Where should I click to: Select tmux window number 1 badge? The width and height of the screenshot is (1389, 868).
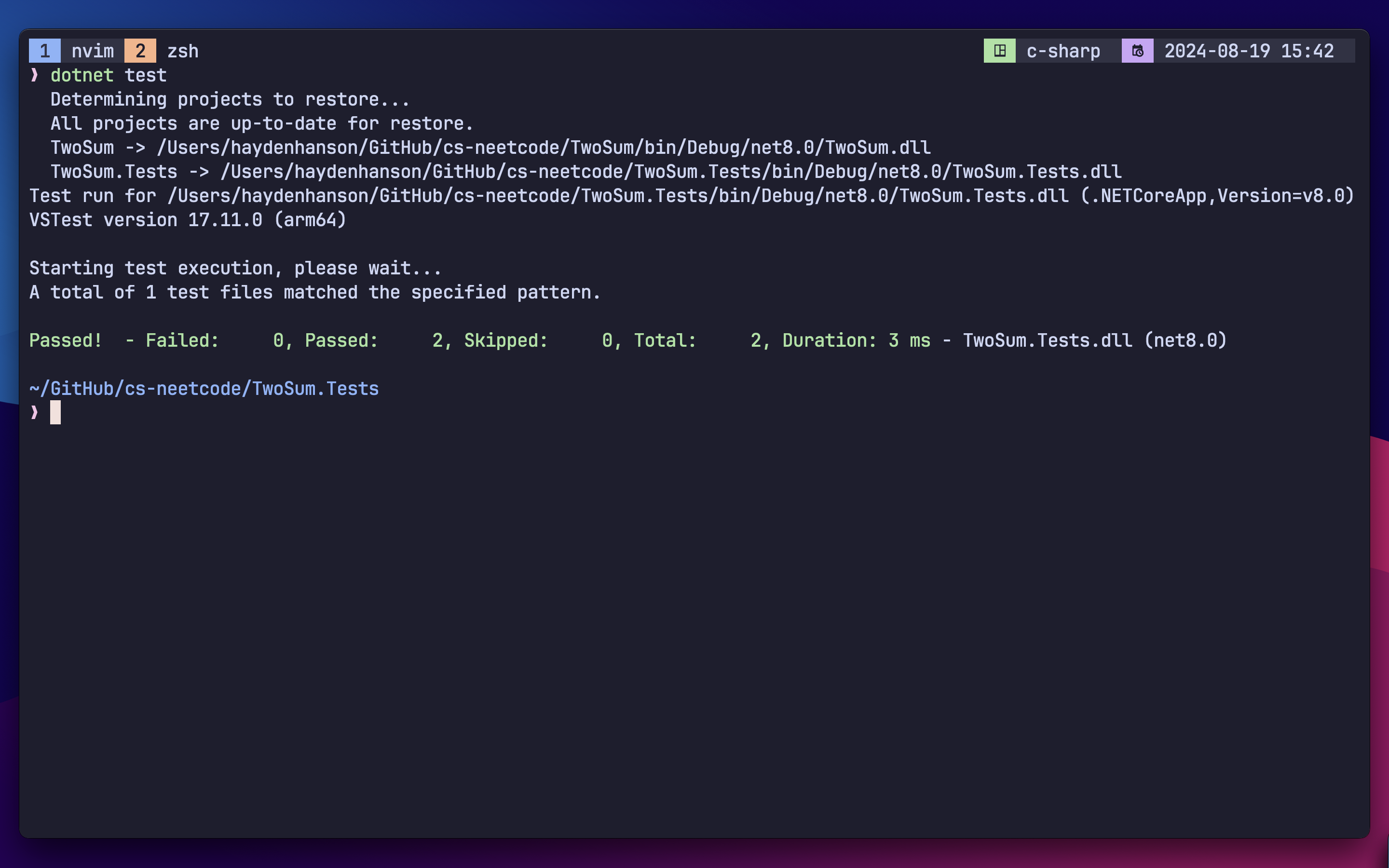click(45, 51)
